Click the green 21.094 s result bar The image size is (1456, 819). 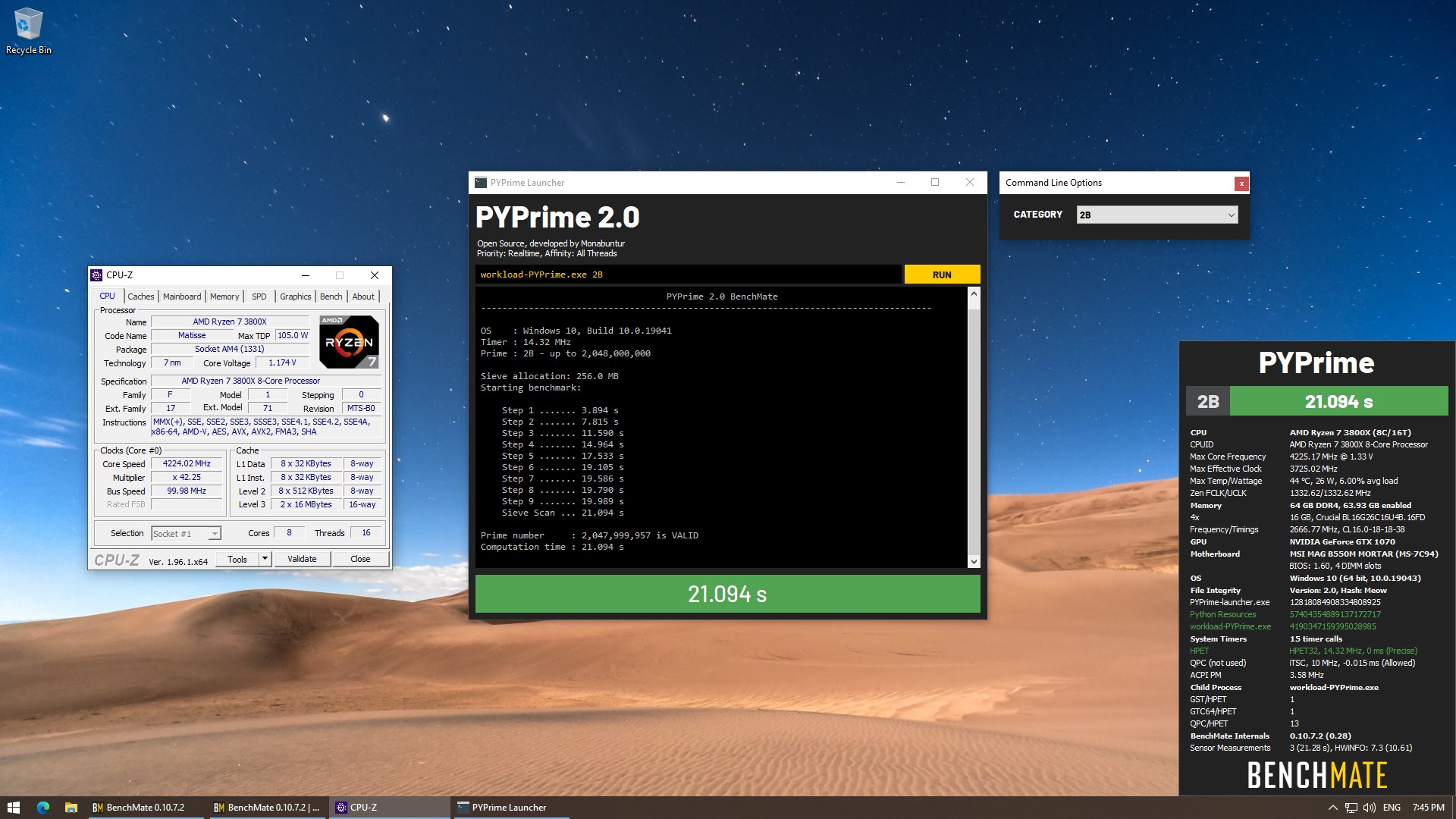[727, 594]
